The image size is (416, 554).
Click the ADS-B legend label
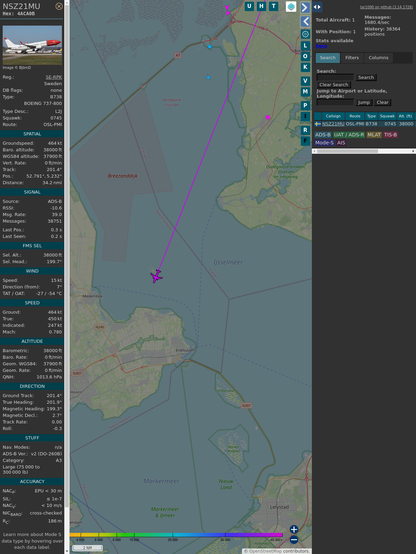pos(323,135)
